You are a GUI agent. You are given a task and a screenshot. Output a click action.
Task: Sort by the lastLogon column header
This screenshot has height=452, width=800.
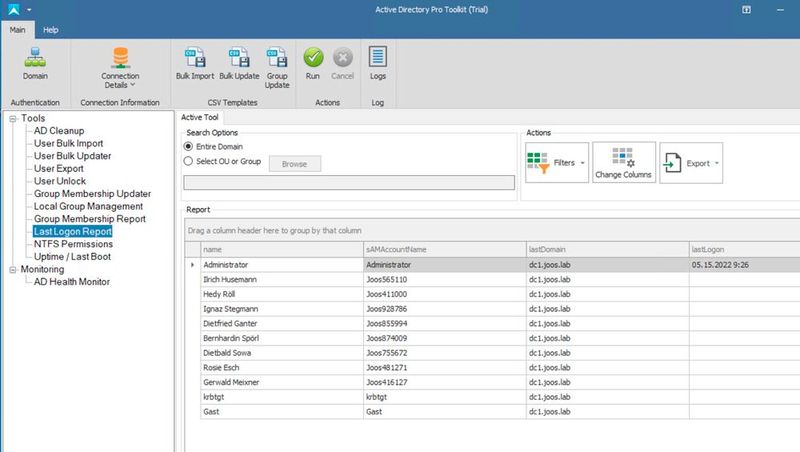coord(744,249)
